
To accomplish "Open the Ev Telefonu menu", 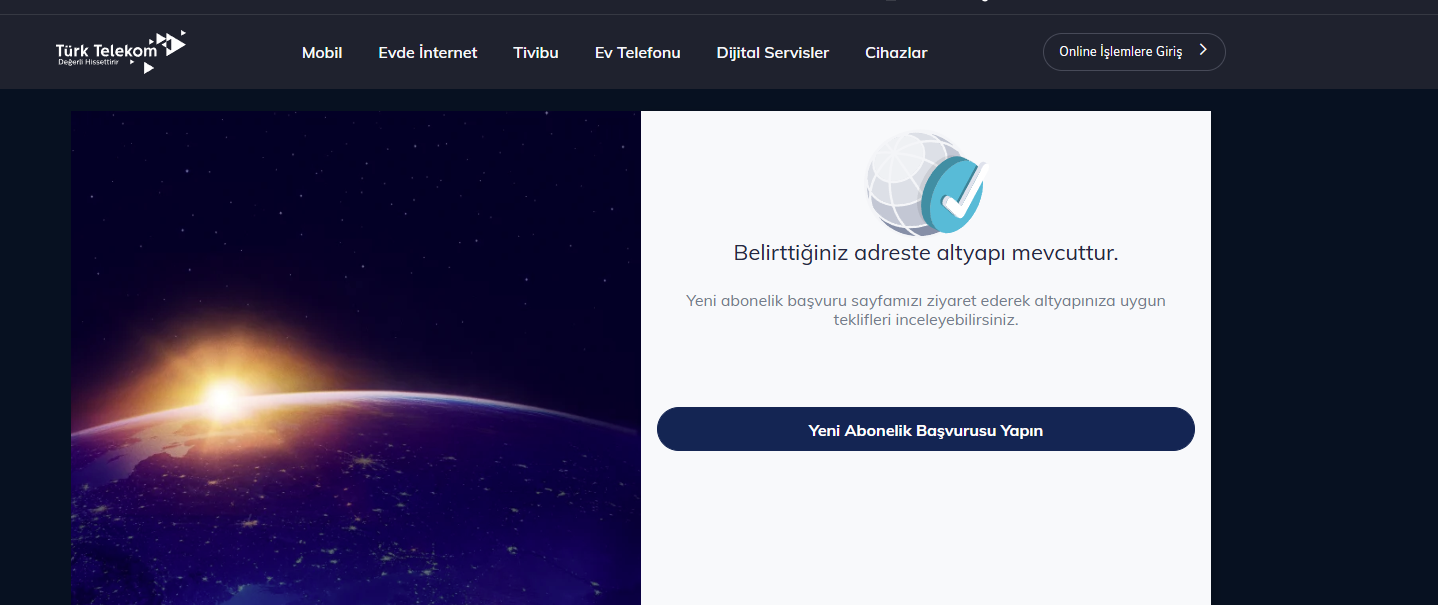I will click(x=637, y=53).
